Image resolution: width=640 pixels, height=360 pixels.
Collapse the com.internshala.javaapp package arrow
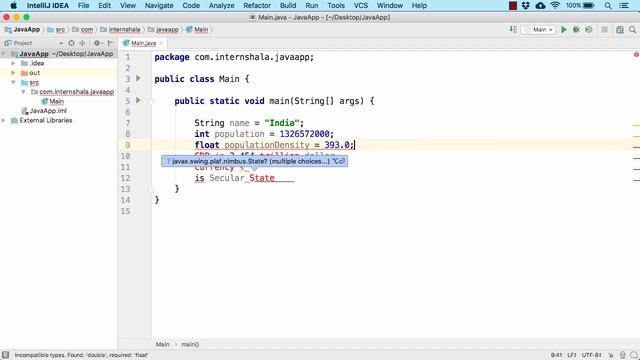coord(23,92)
